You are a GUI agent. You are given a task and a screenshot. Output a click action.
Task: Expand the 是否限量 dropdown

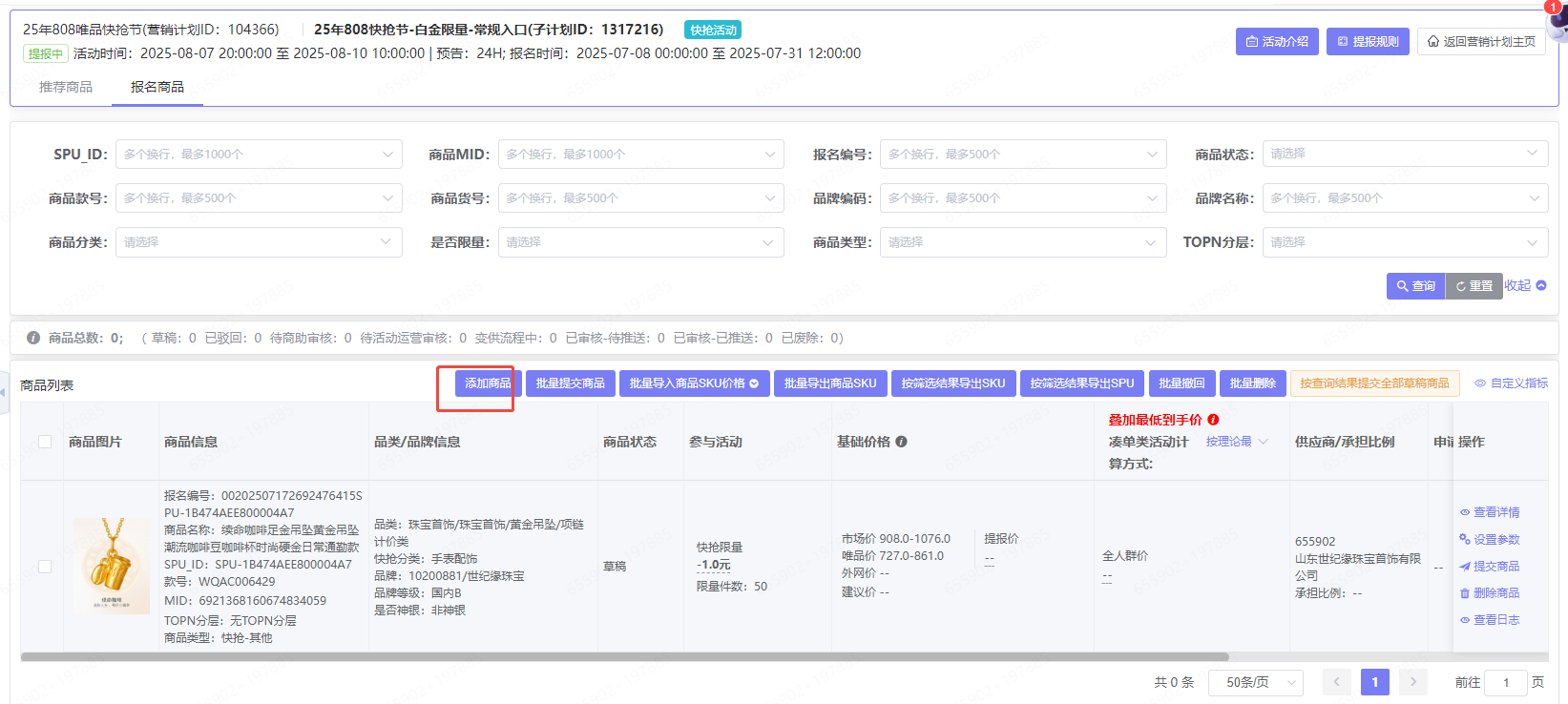(x=640, y=242)
